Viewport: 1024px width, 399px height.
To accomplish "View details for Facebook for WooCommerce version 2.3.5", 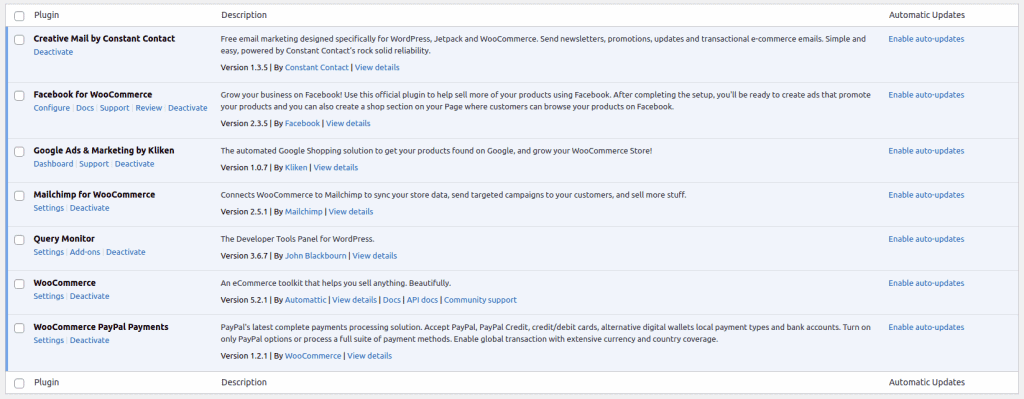I will [348, 123].
